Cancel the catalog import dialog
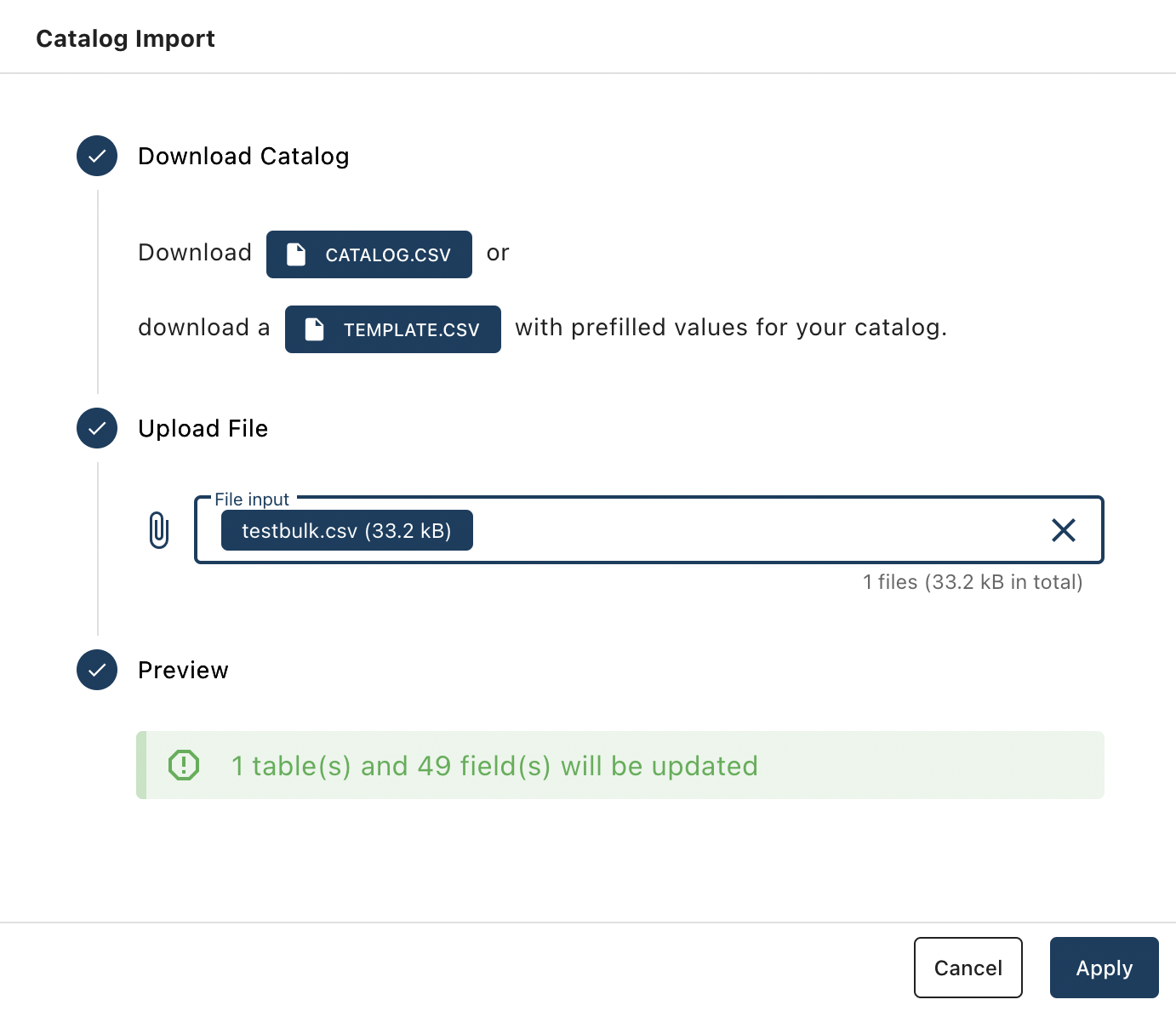This screenshot has height=1011, width=1176. click(968, 968)
